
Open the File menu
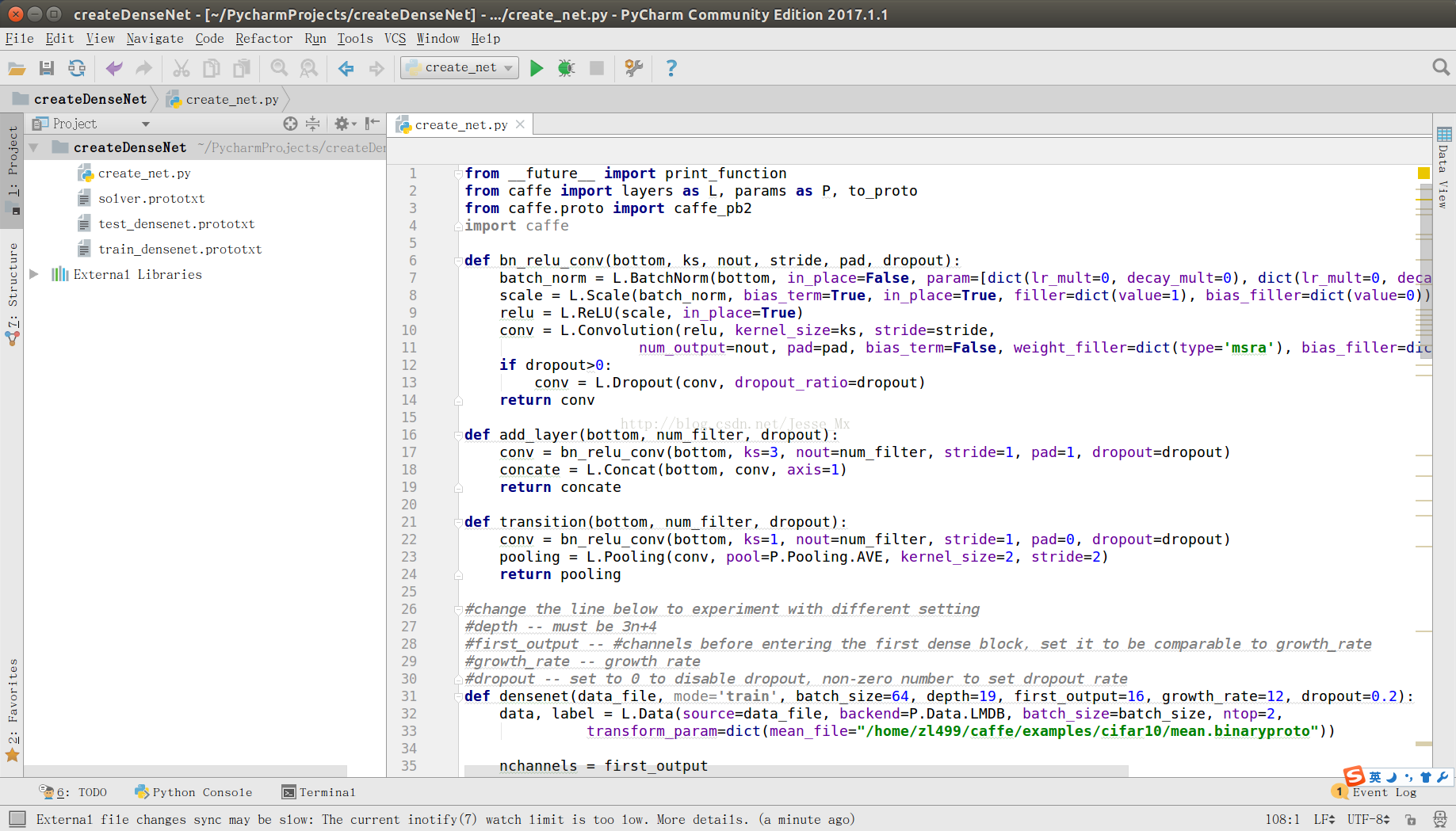coord(19,39)
